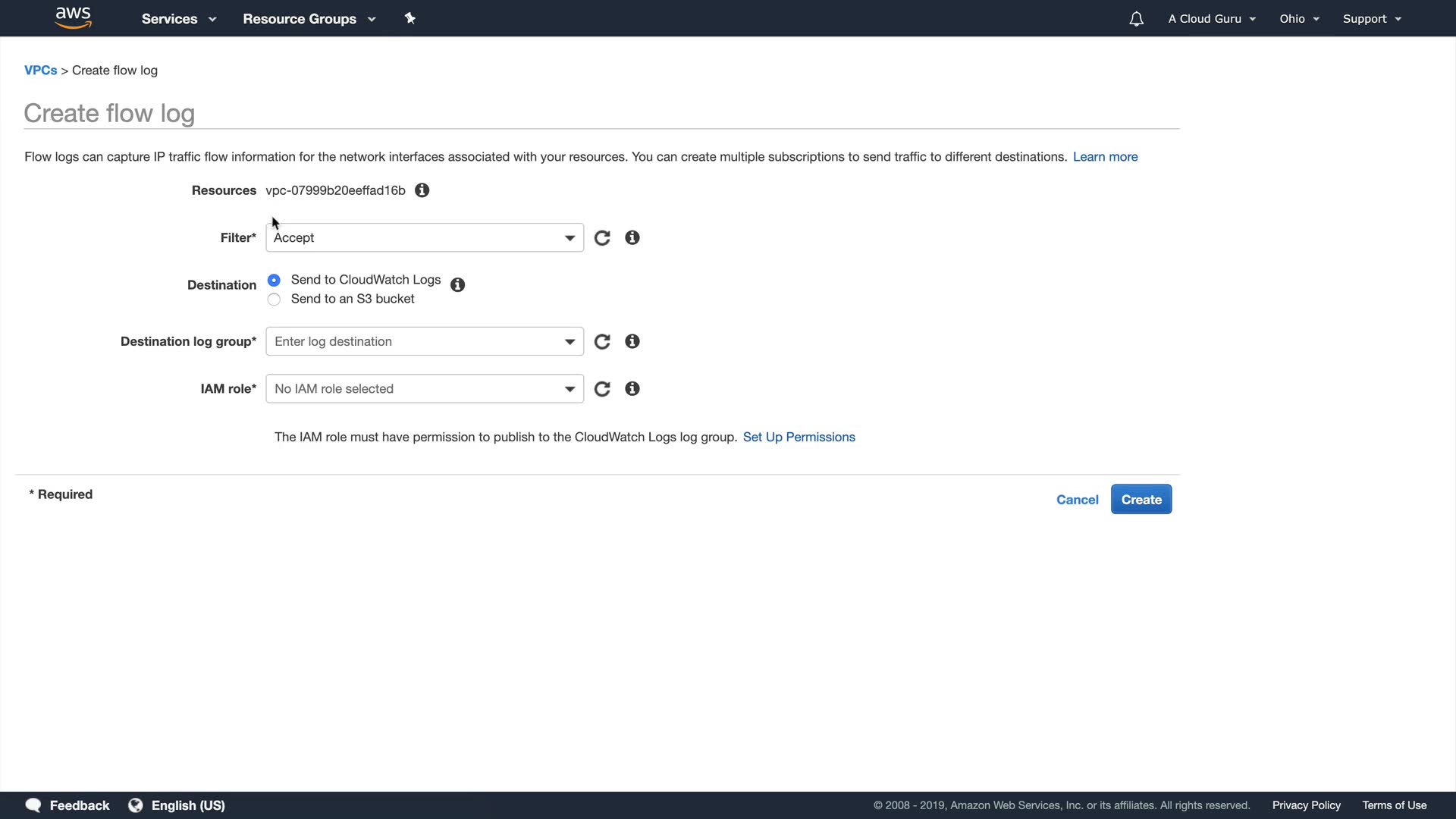Image resolution: width=1456 pixels, height=819 pixels.
Task: Open the notifications bell icon
Action: pyautogui.click(x=1136, y=19)
